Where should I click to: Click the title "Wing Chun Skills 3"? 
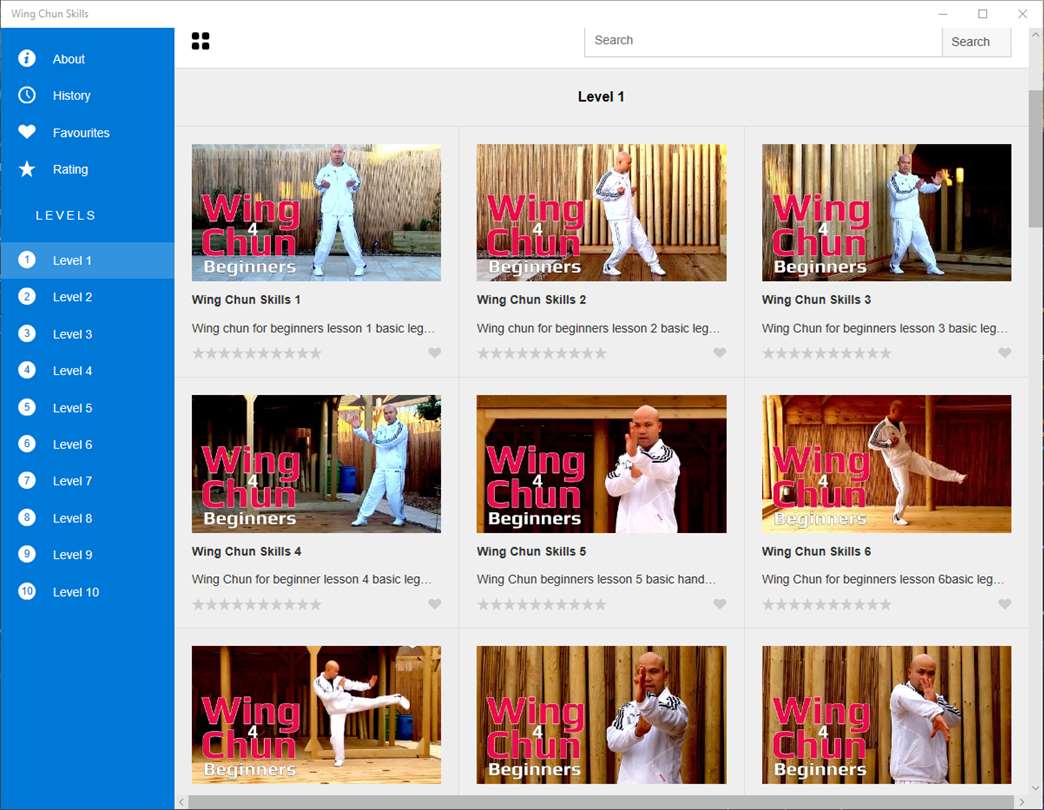(816, 300)
